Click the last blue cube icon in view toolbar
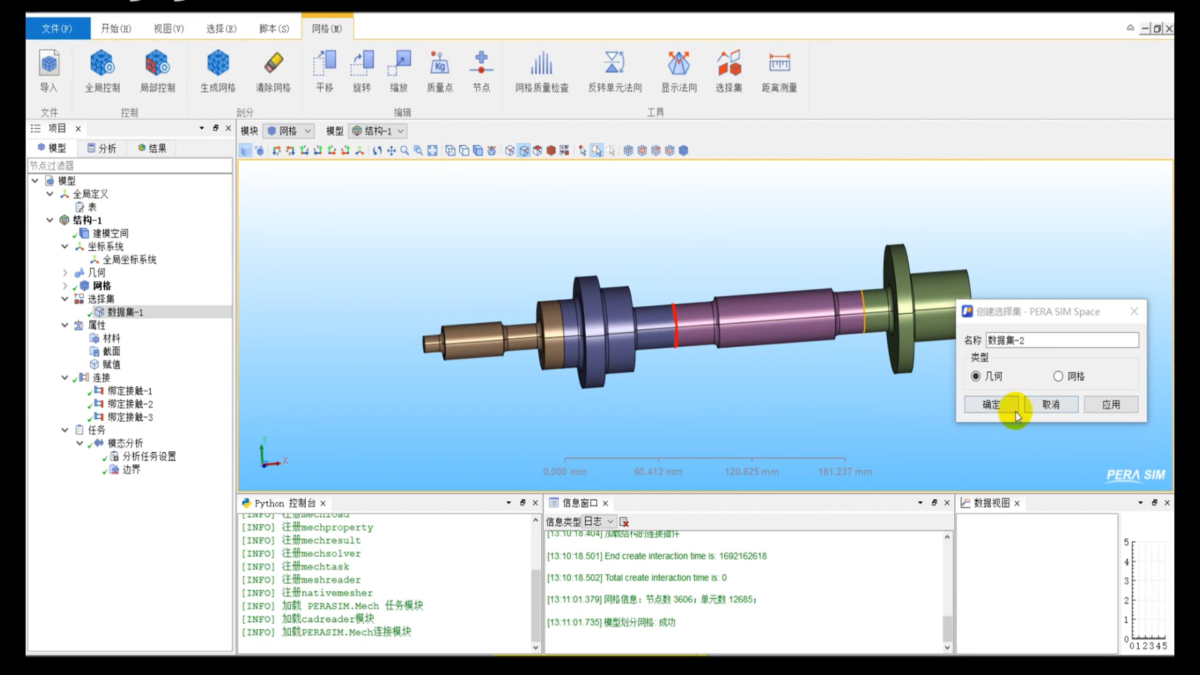This screenshot has height=675, width=1200. click(684, 151)
